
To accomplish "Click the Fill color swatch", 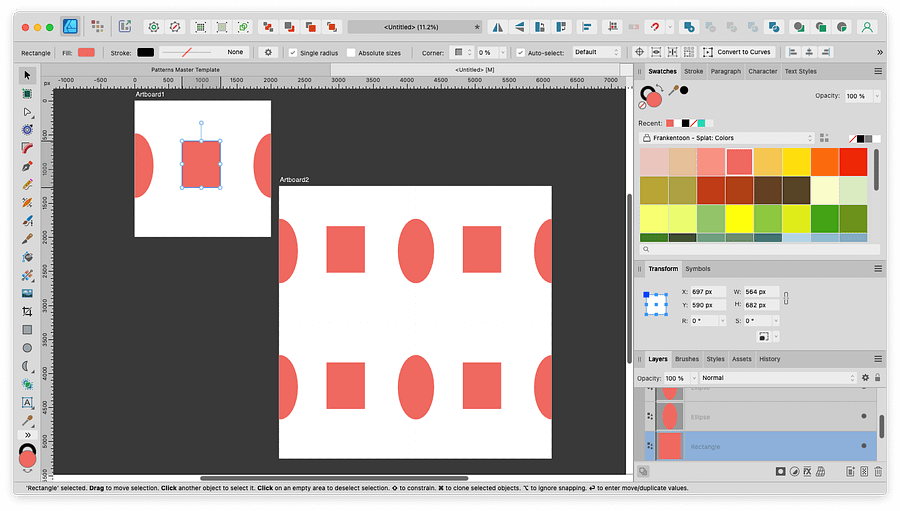I will tap(86, 52).
